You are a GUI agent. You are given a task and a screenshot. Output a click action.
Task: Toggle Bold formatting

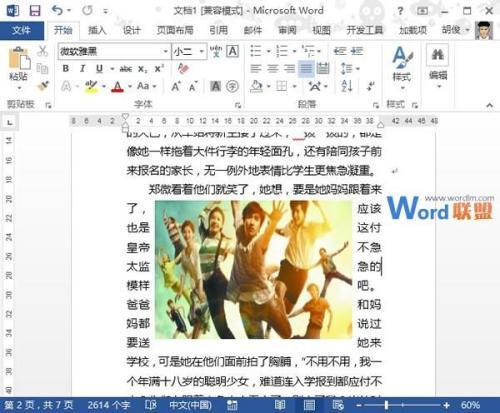click(x=66, y=69)
